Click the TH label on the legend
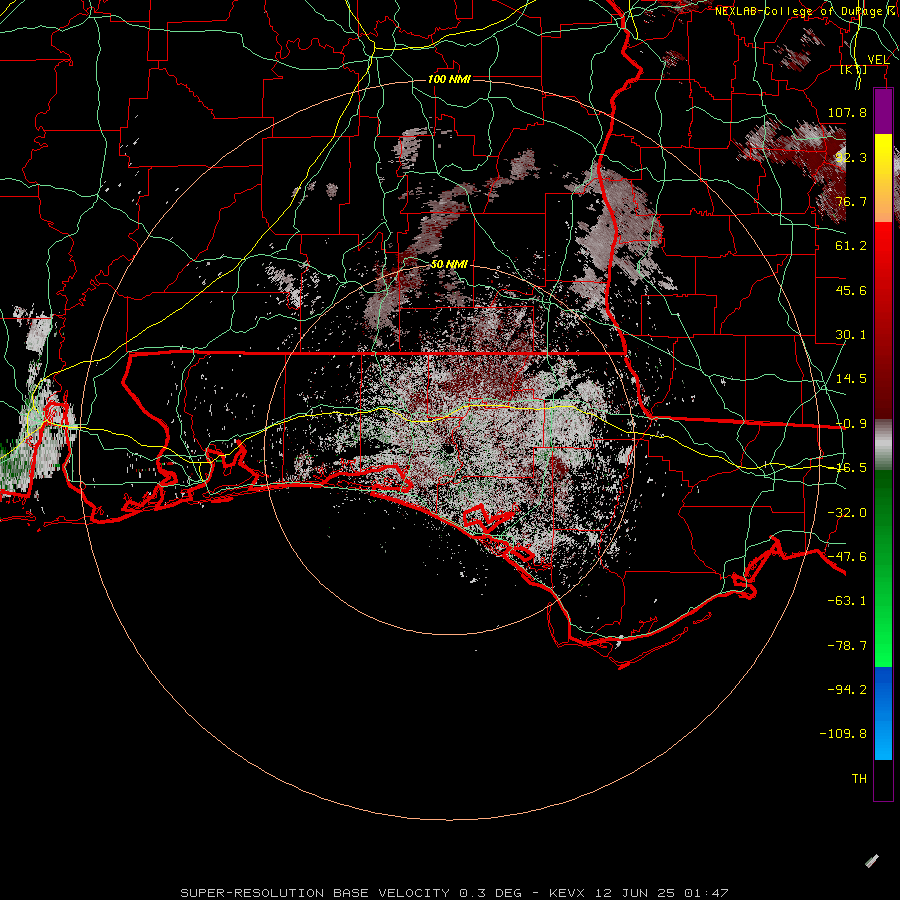The image size is (900, 900). pyautogui.click(x=859, y=779)
